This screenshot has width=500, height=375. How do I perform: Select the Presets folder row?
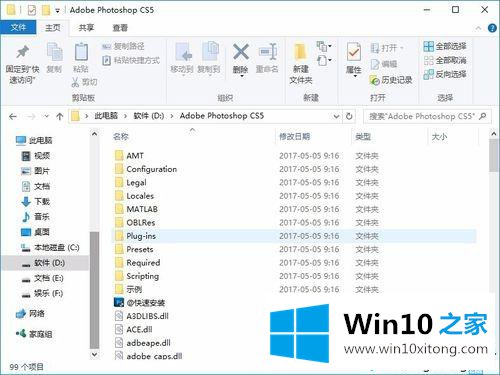pyautogui.click(x=295, y=249)
